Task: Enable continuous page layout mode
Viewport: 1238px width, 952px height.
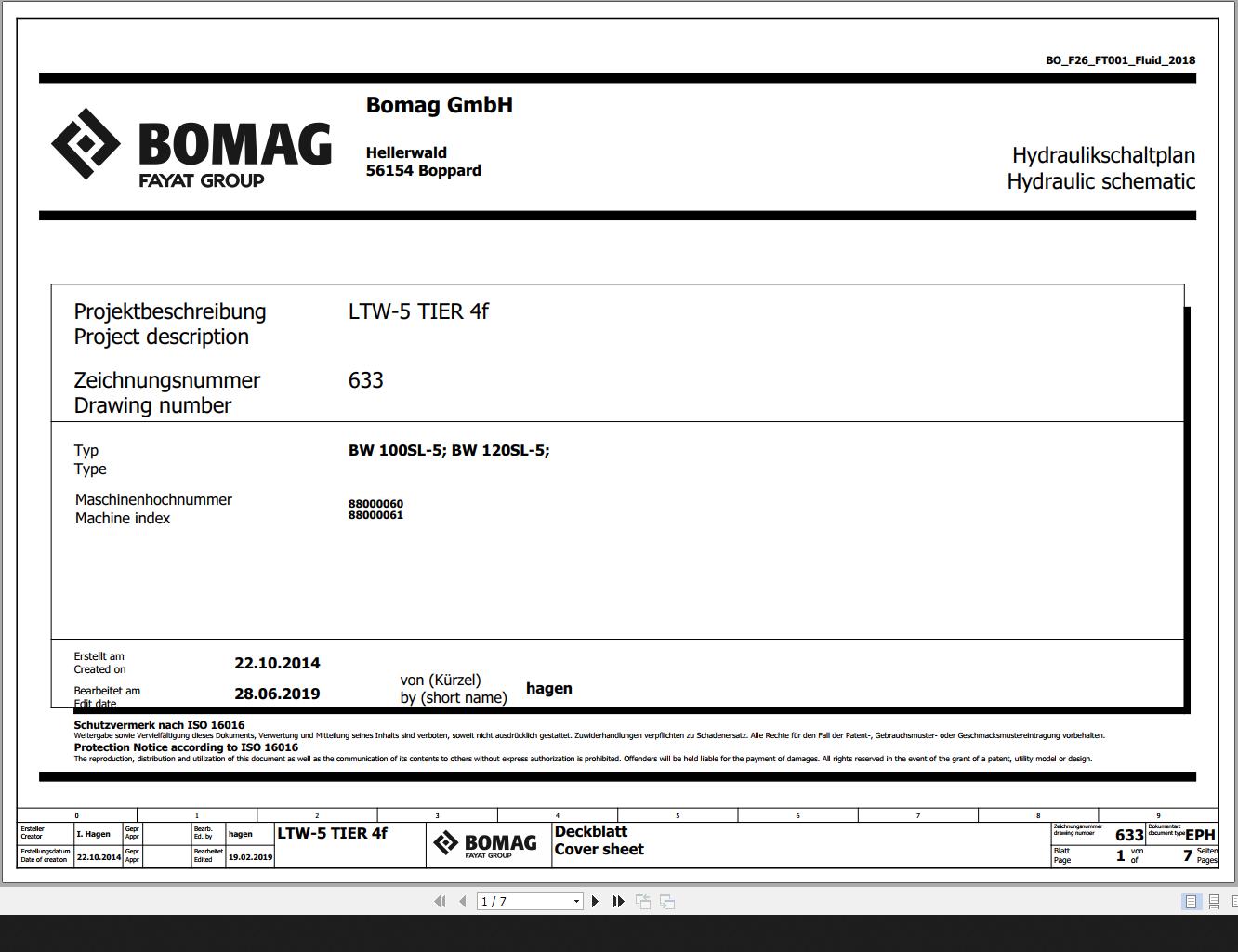Action: click(1214, 901)
